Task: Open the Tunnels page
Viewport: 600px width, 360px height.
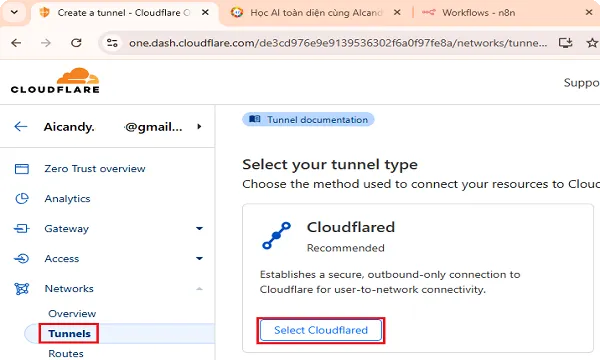Action: 69,334
